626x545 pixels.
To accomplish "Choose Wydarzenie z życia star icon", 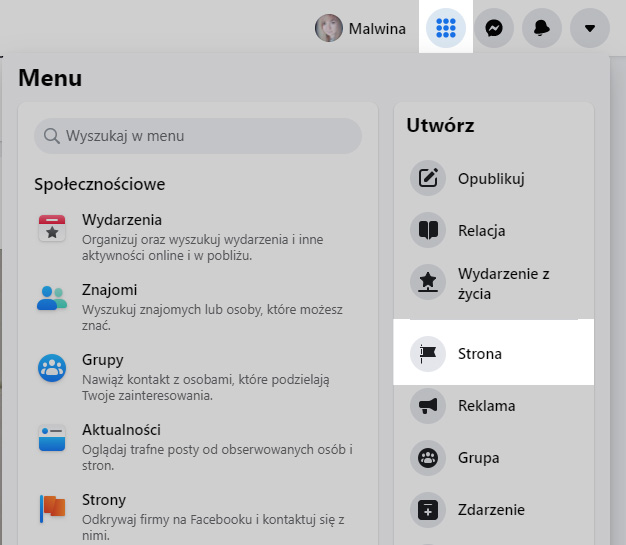I will (x=428, y=282).
